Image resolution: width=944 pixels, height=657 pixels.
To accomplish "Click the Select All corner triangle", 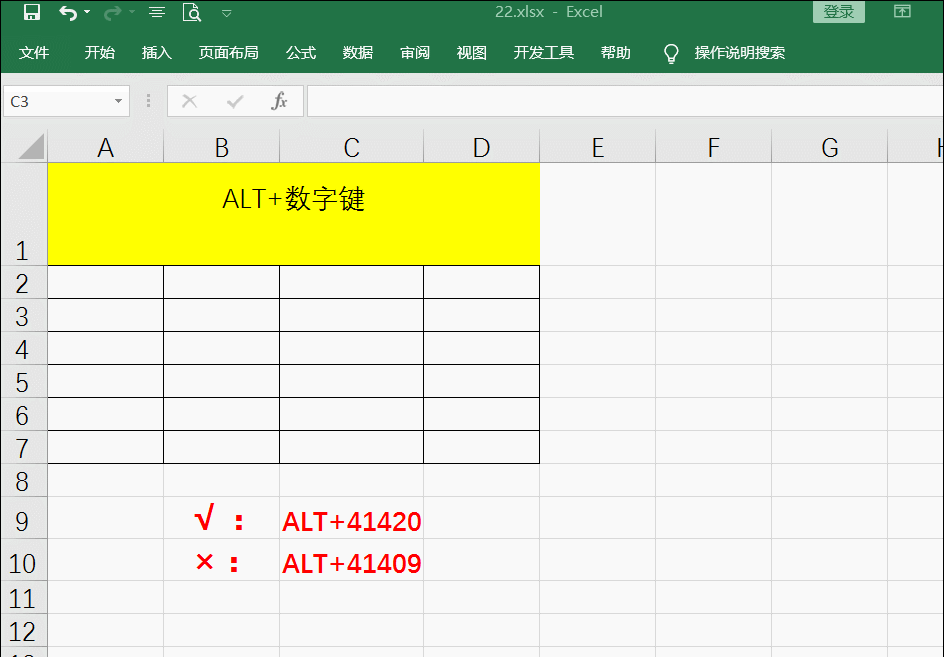I will coord(31,146).
